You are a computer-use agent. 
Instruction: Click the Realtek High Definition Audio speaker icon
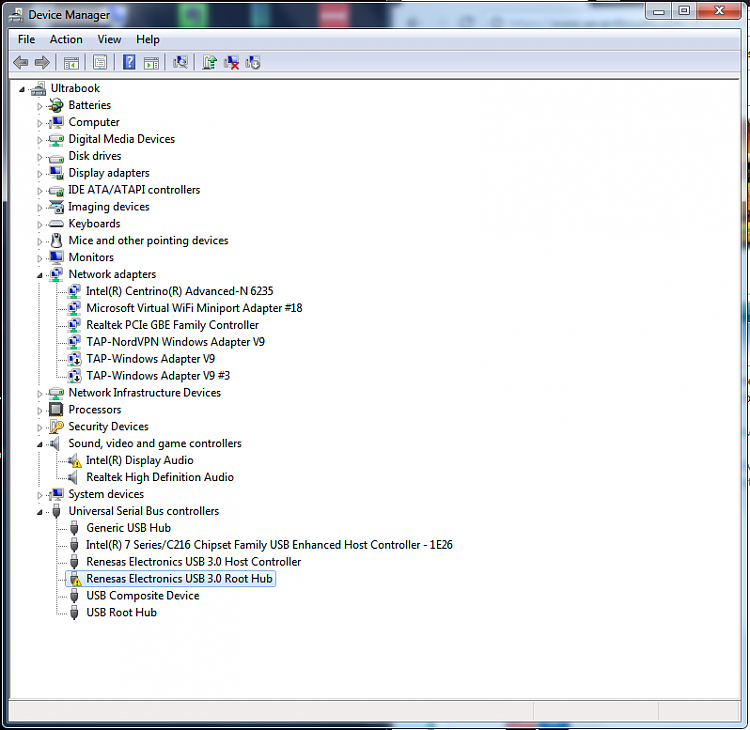[73, 477]
